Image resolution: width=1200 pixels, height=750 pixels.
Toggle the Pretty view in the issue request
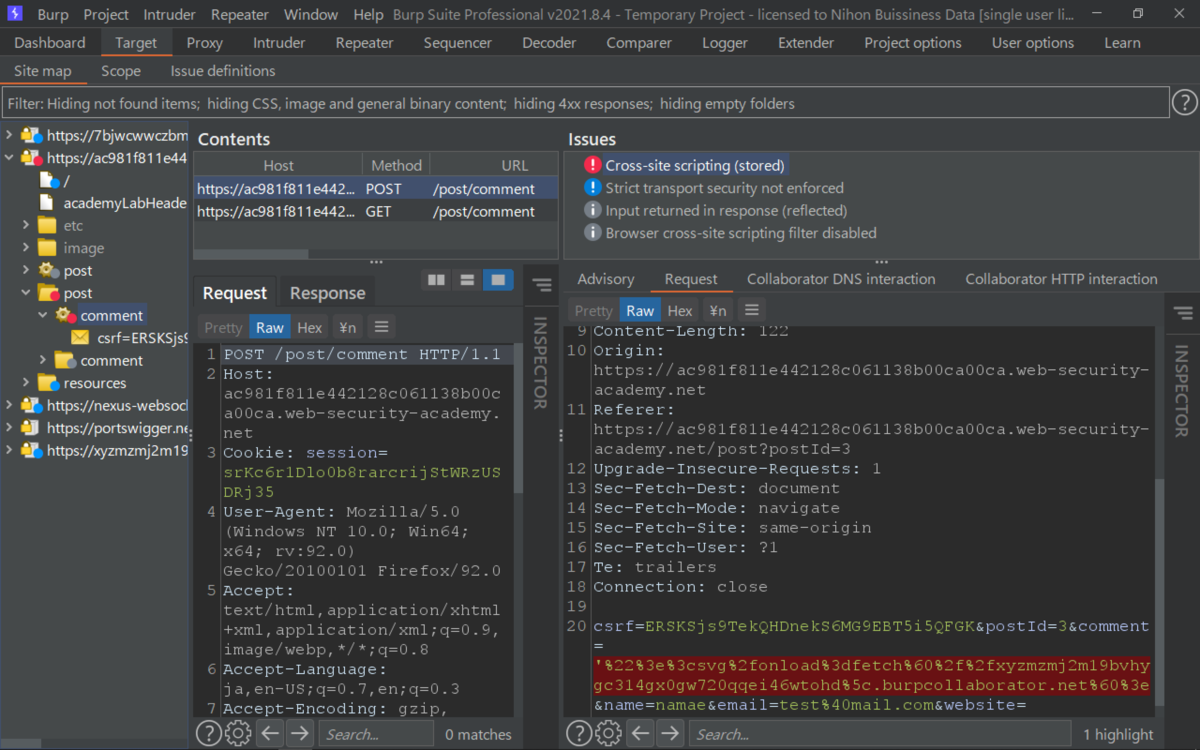click(x=594, y=310)
